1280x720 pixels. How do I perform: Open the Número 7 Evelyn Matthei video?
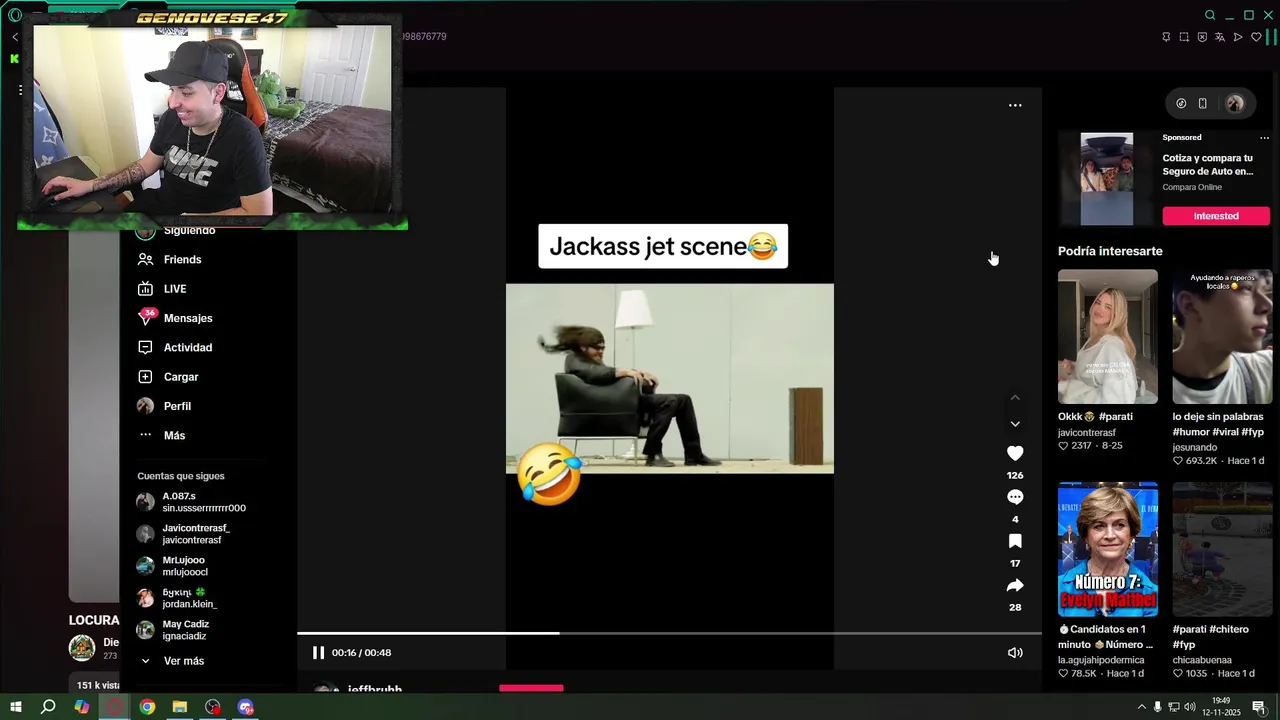pyautogui.click(x=1108, y=549)
